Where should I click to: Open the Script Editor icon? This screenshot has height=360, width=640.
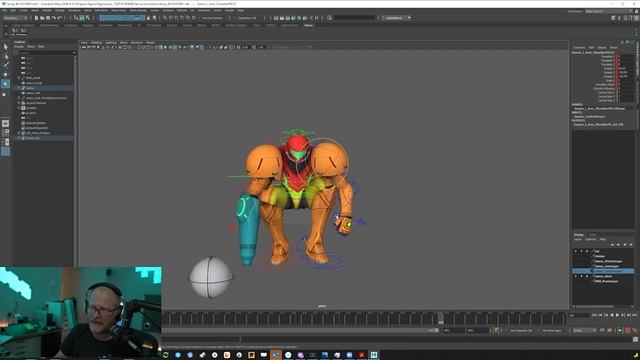(636, 339)
